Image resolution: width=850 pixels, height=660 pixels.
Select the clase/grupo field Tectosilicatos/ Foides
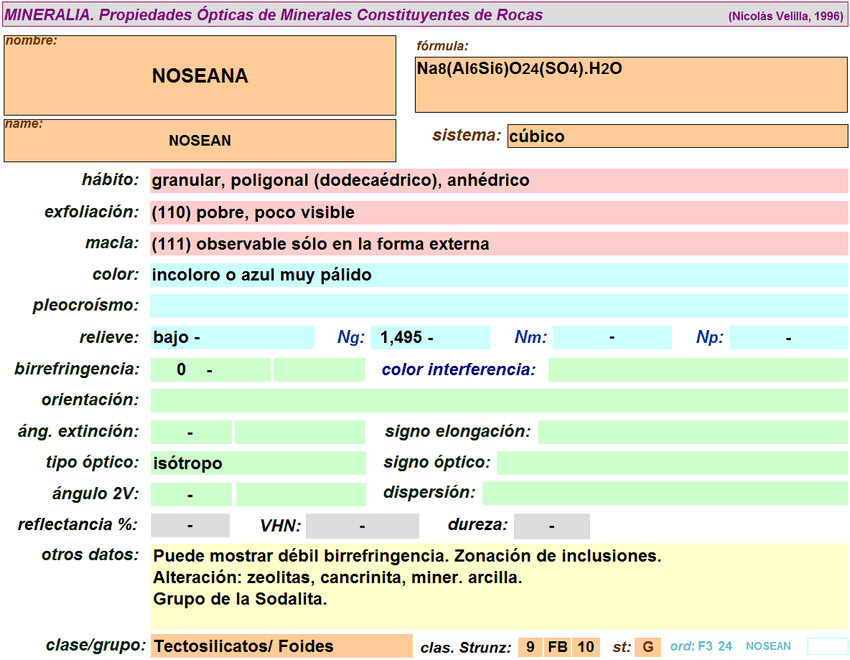click(x=281, y=647)
